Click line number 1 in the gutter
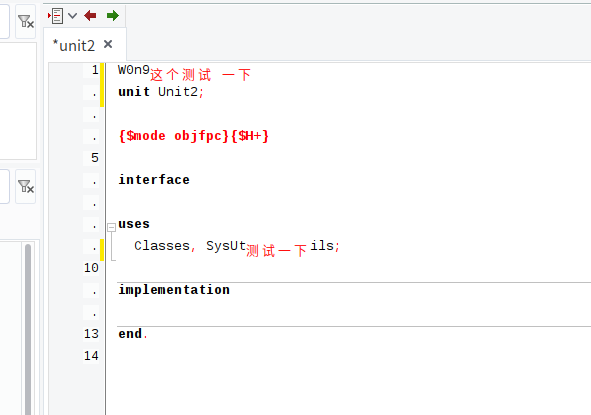Screen dimensions: 591x415 (x=95, y=70)
